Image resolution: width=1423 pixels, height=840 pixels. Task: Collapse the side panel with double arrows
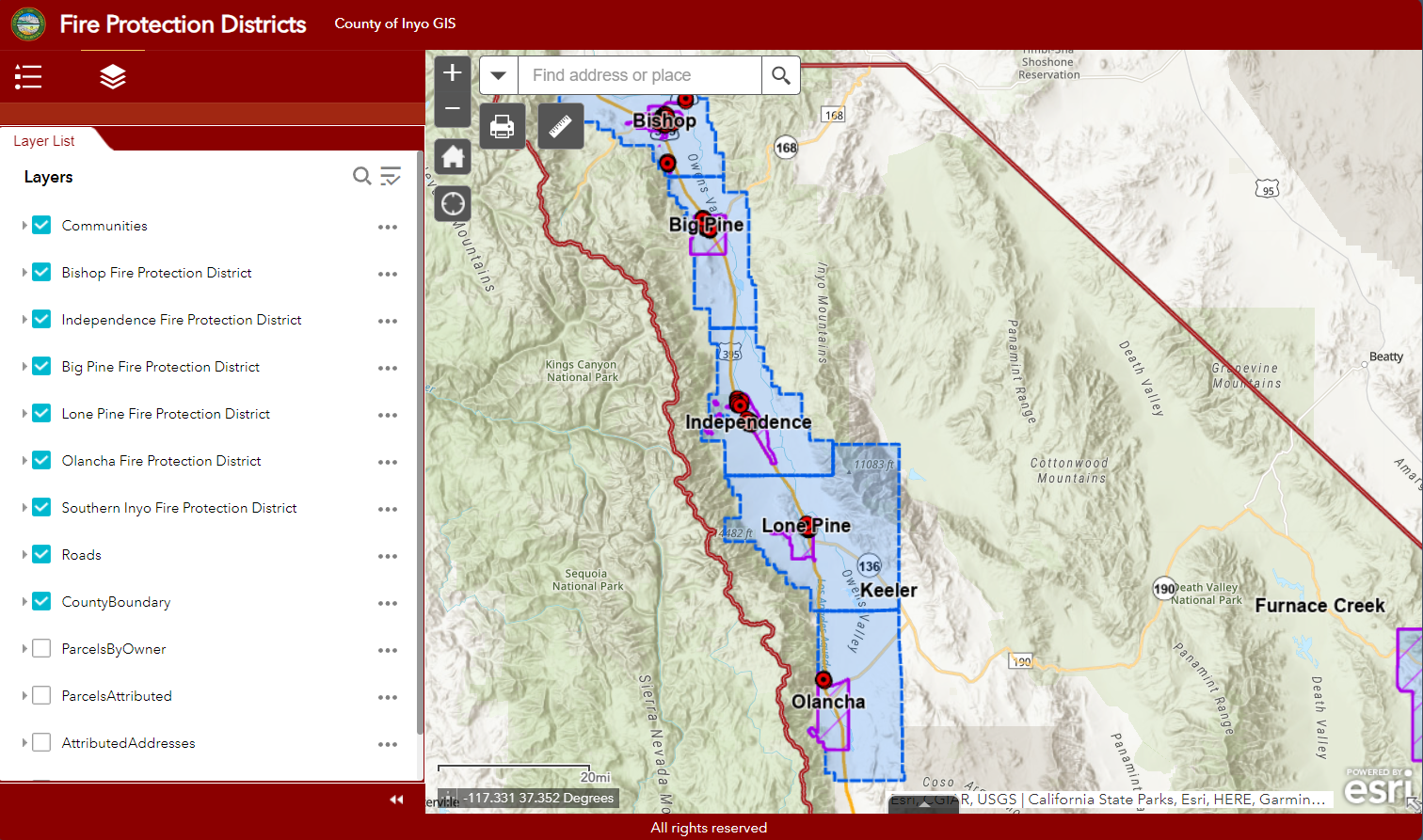tap(396, 800)
